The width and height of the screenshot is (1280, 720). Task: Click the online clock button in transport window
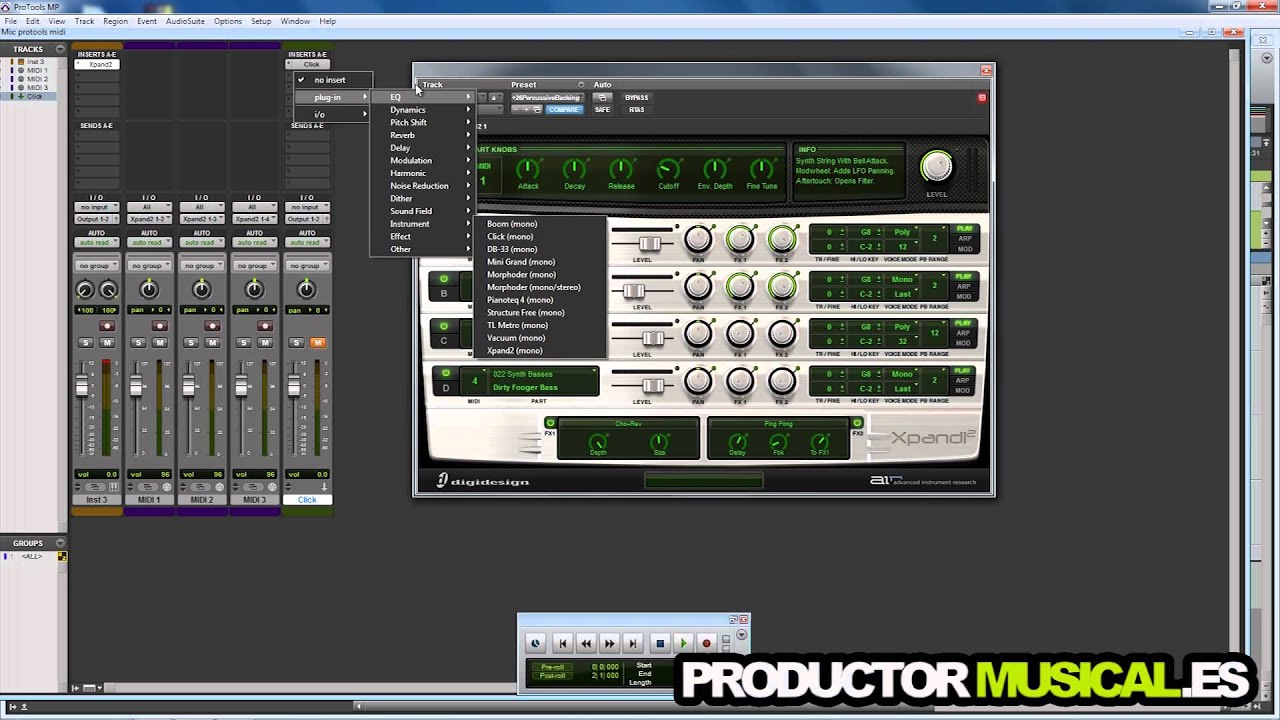pyautogui.click(x=535, y=644)
